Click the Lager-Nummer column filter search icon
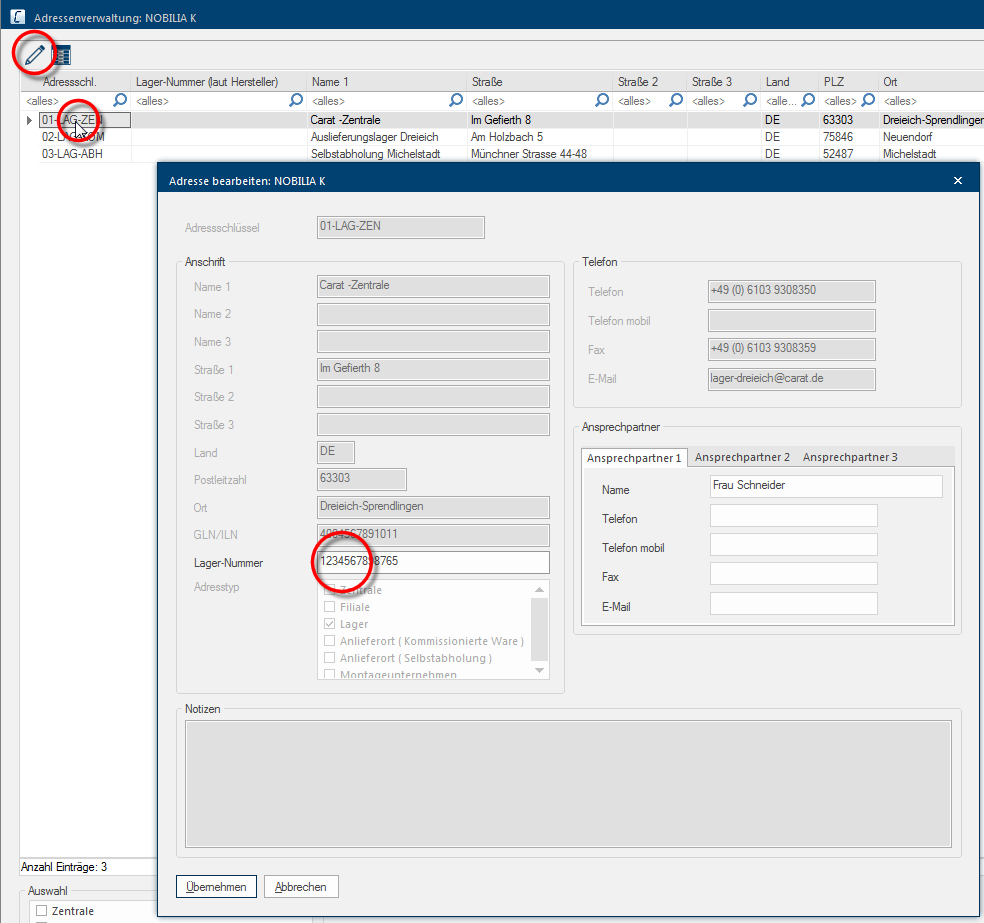This screenshot has height=923, width=984. tap(296, 100)
